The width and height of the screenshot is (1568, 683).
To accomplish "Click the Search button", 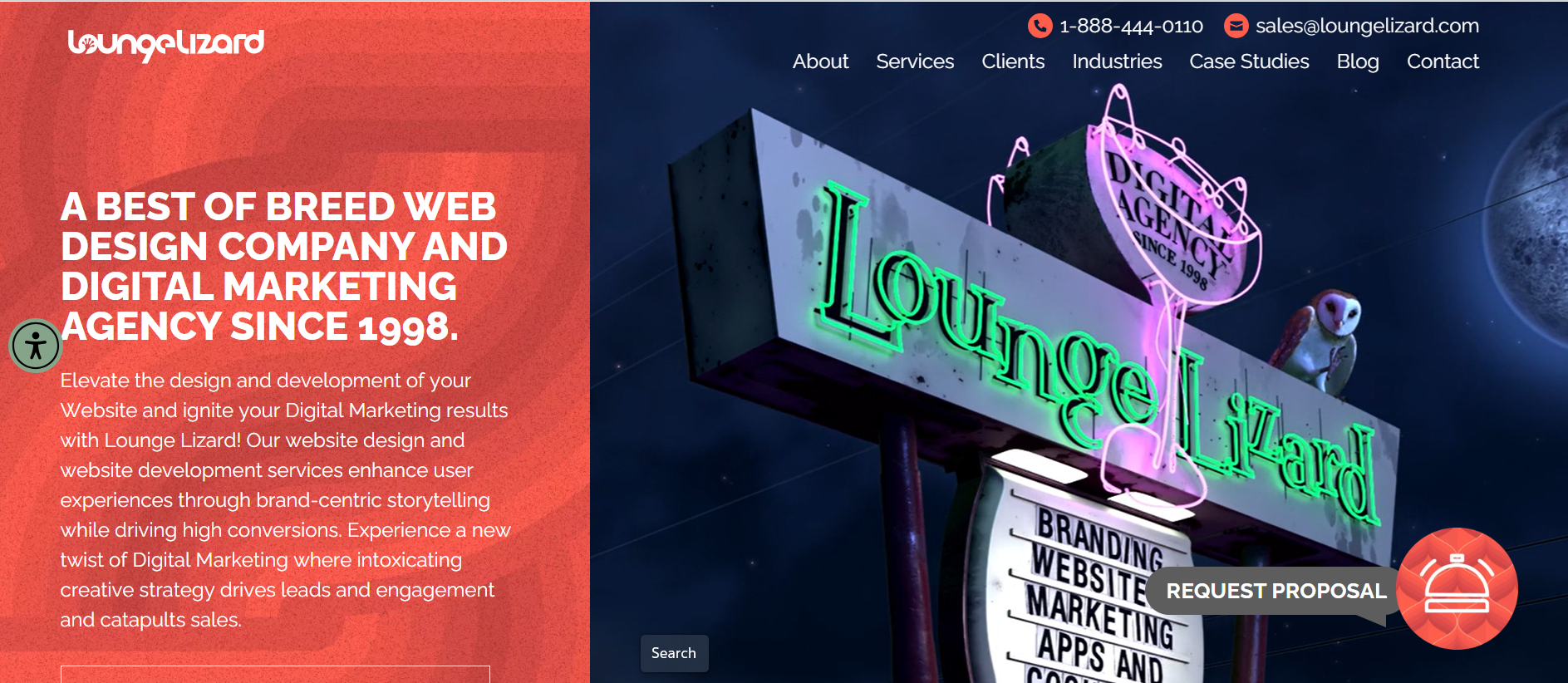I will pos(674,653).
